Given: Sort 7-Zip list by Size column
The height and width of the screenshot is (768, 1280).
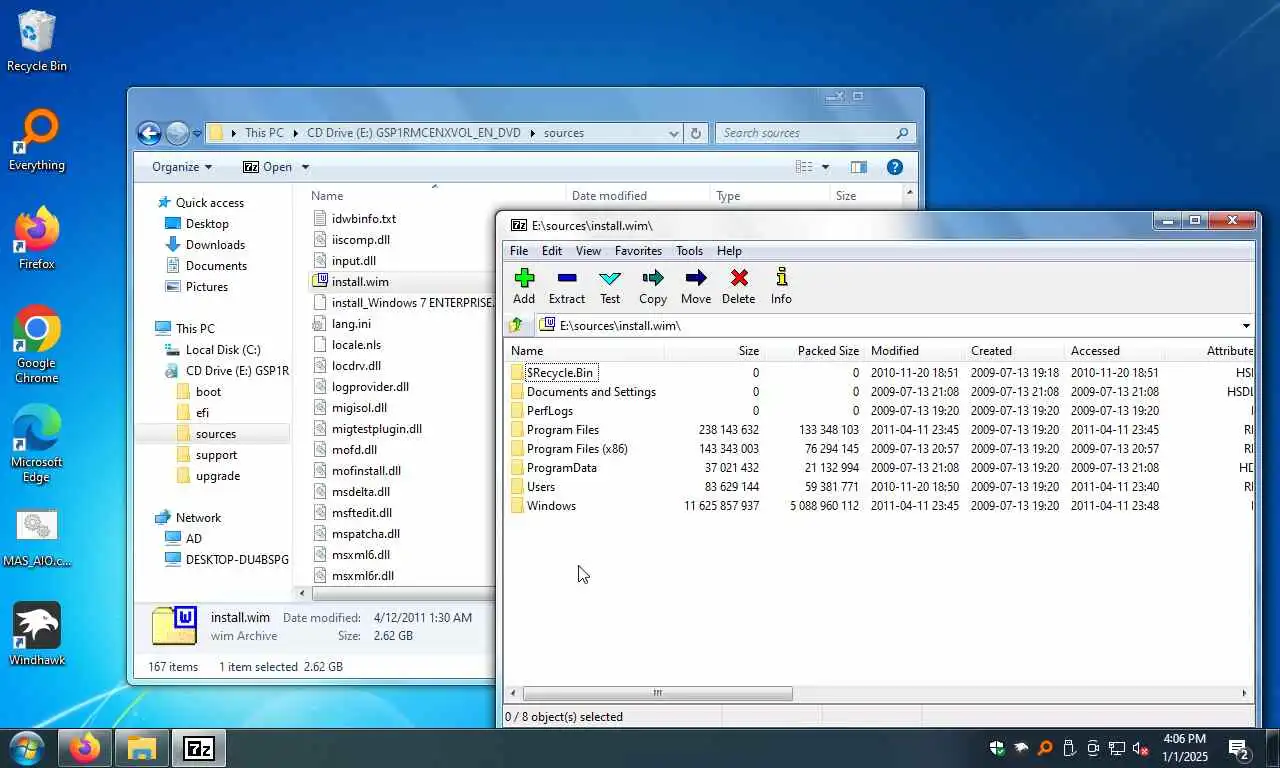Looking at the screenshot, I should click(713, 351).
